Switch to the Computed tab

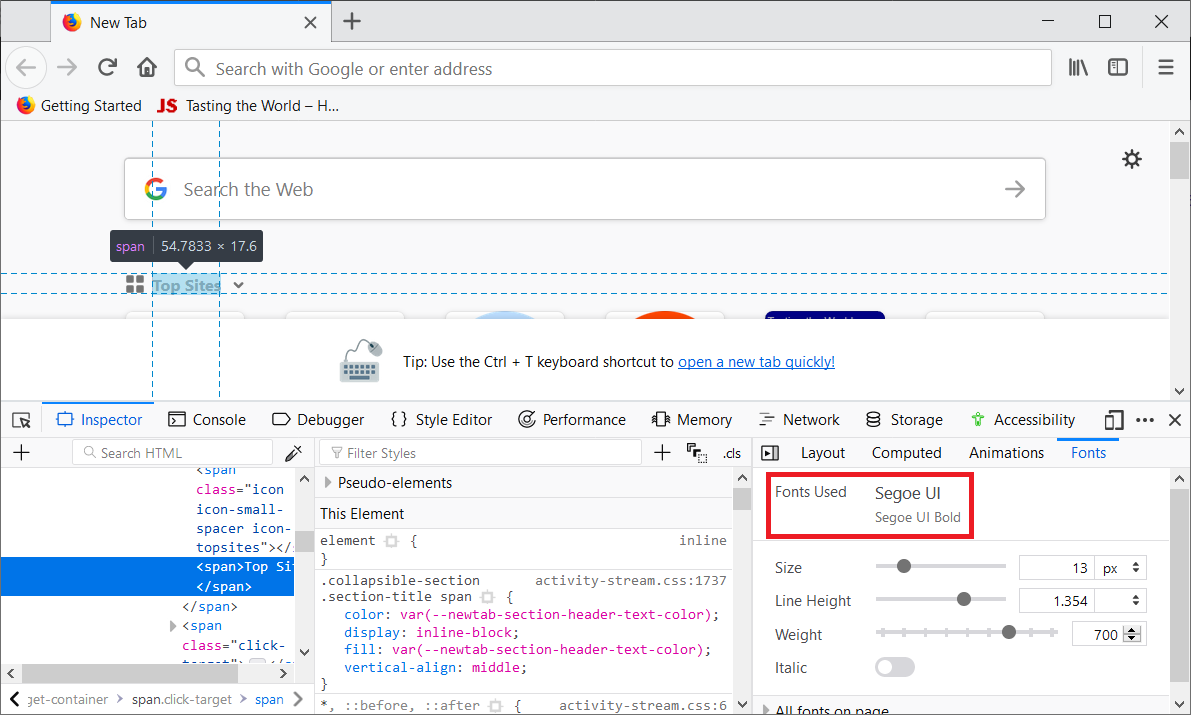pyautogui.click(x=906, y=453)
